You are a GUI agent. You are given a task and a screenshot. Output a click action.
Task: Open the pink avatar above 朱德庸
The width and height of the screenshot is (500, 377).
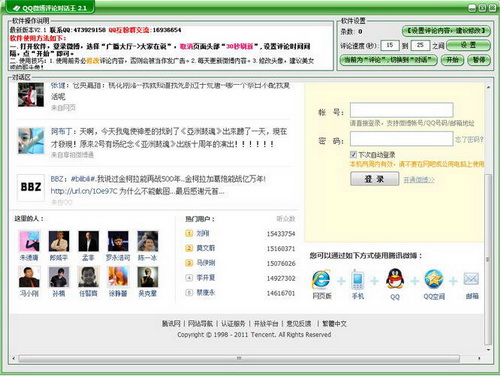coord(29,241)
